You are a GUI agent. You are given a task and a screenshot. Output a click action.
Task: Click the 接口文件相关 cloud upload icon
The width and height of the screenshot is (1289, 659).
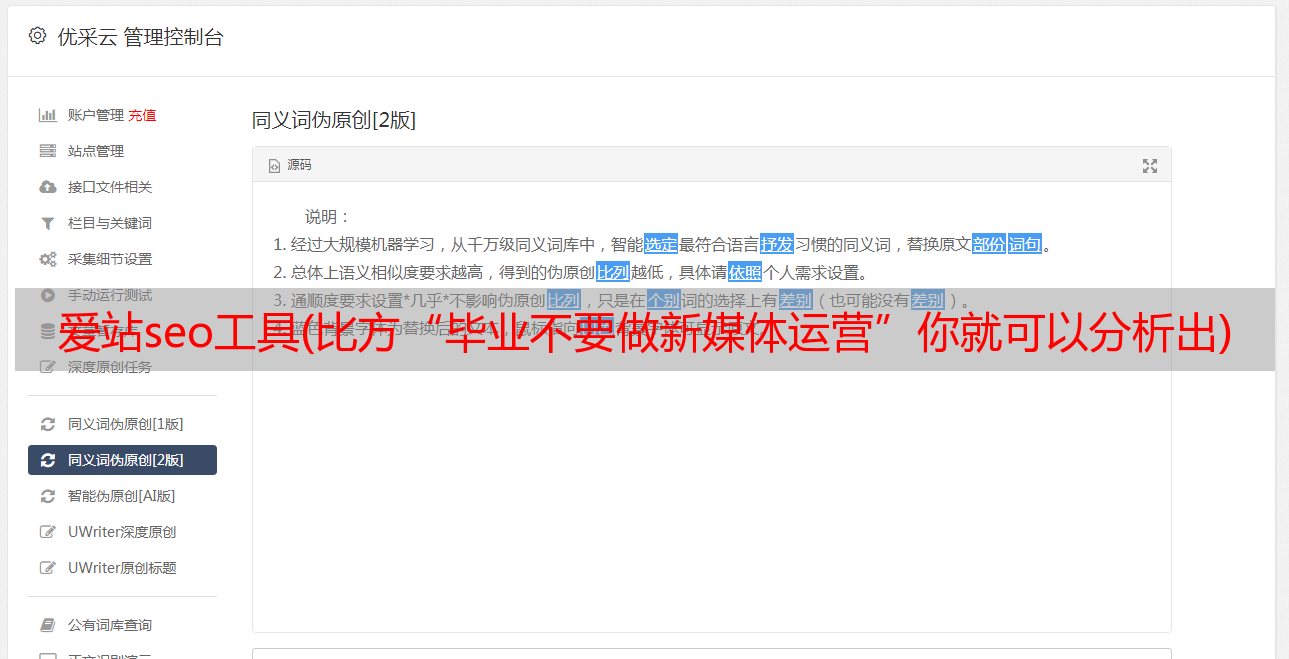[47, 187]
